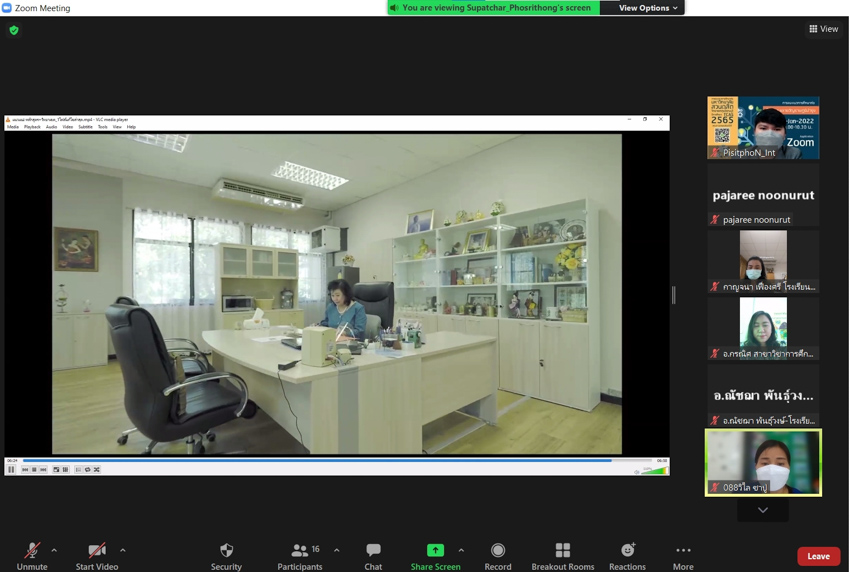Expand video settings arrow beside Start Video
This screenshot has height=572, width=850.
click(x=123, y=550)
